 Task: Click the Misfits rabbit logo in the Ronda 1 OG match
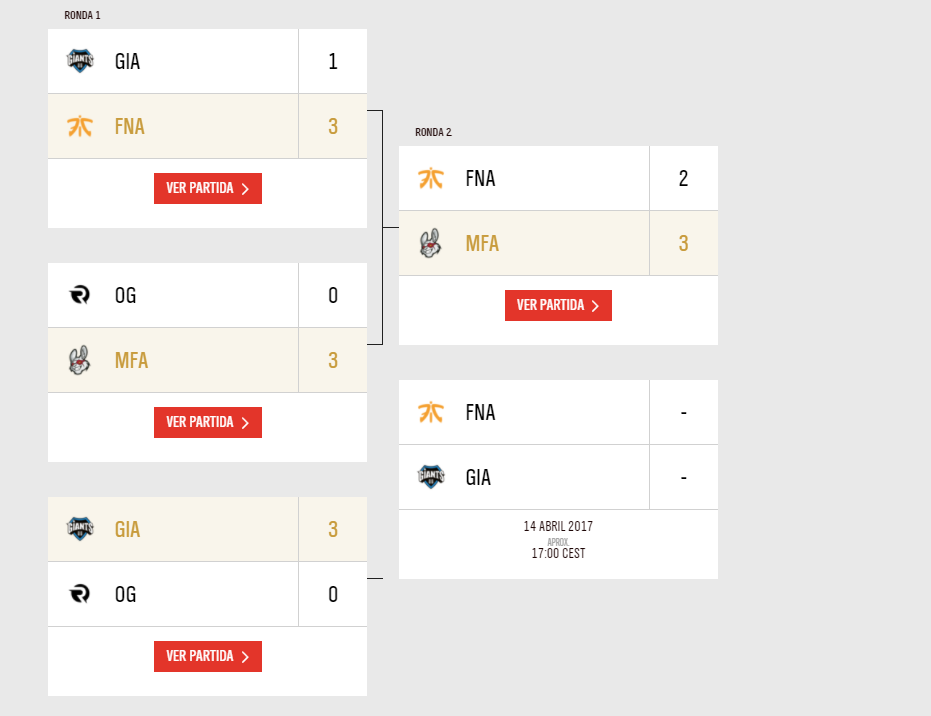pos(80,360)
